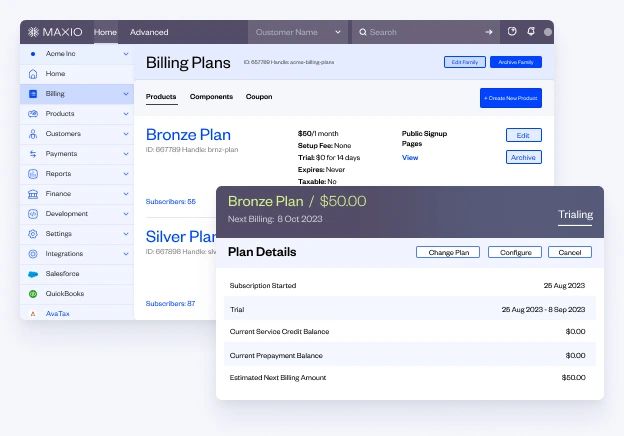Open notifications bell icon
624x436 pixels.
(x=531, y=31)
